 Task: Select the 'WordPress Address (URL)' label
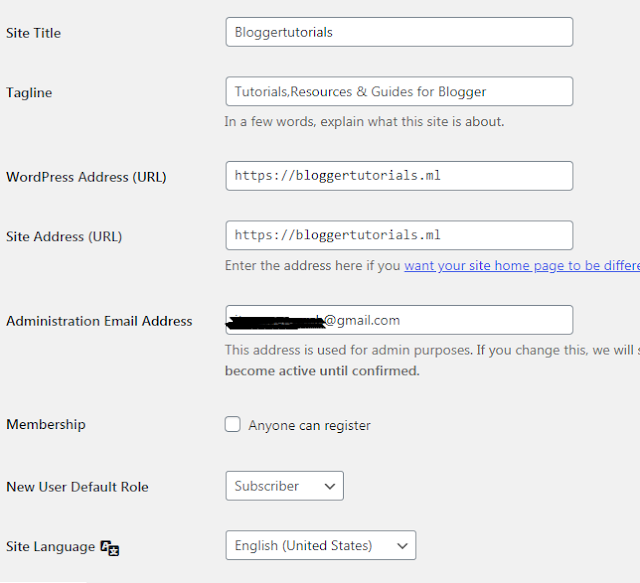86,177
